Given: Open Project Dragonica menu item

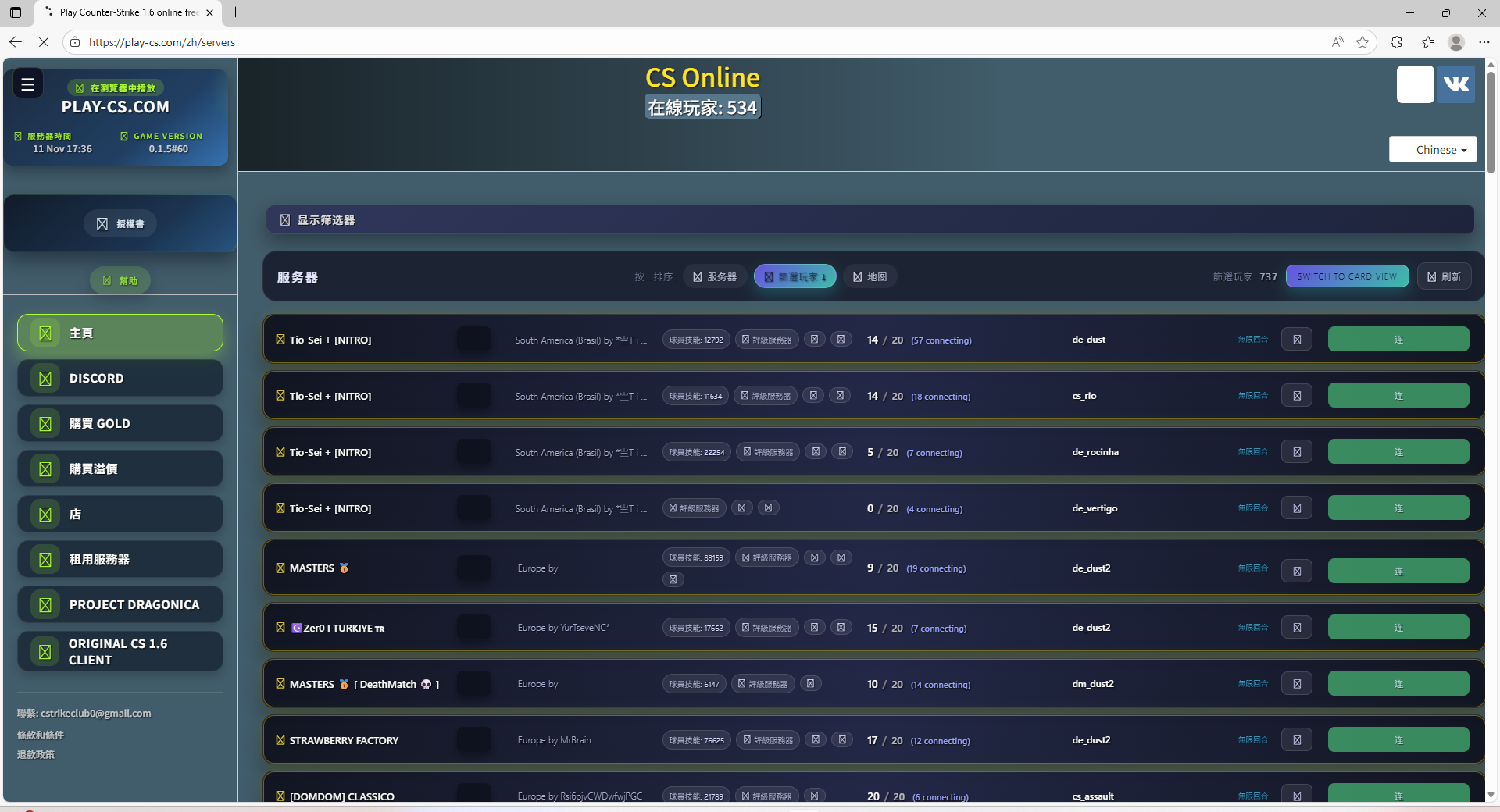Looking at the screenshot, I should tap(120, 605).
